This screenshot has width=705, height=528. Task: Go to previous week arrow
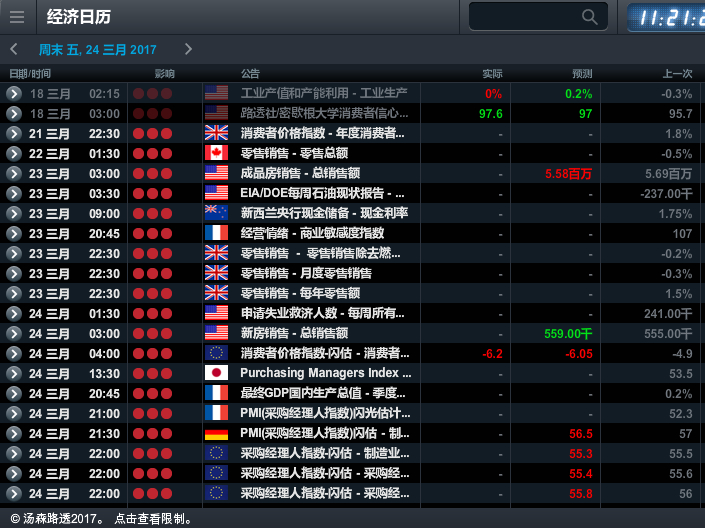[14, 49]
